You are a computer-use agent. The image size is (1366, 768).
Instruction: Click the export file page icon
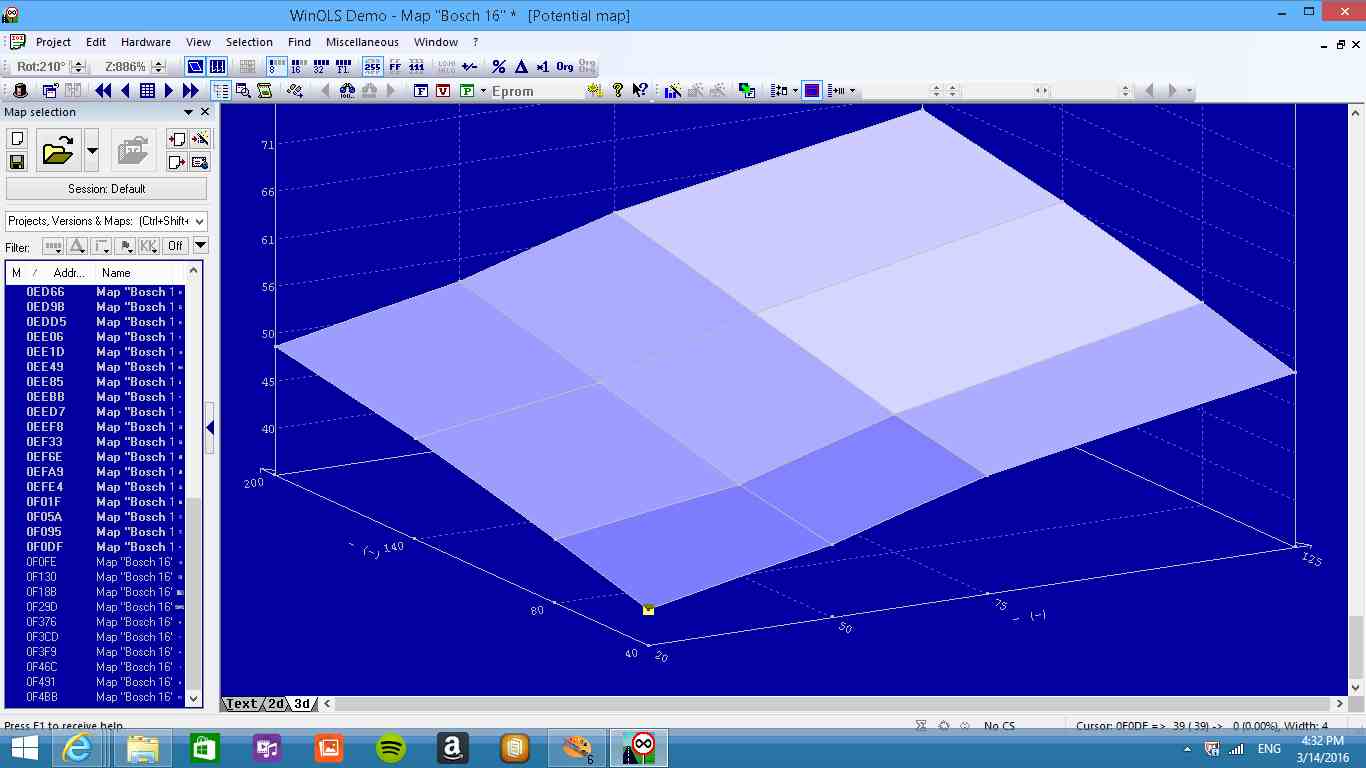tap(177, 162)
